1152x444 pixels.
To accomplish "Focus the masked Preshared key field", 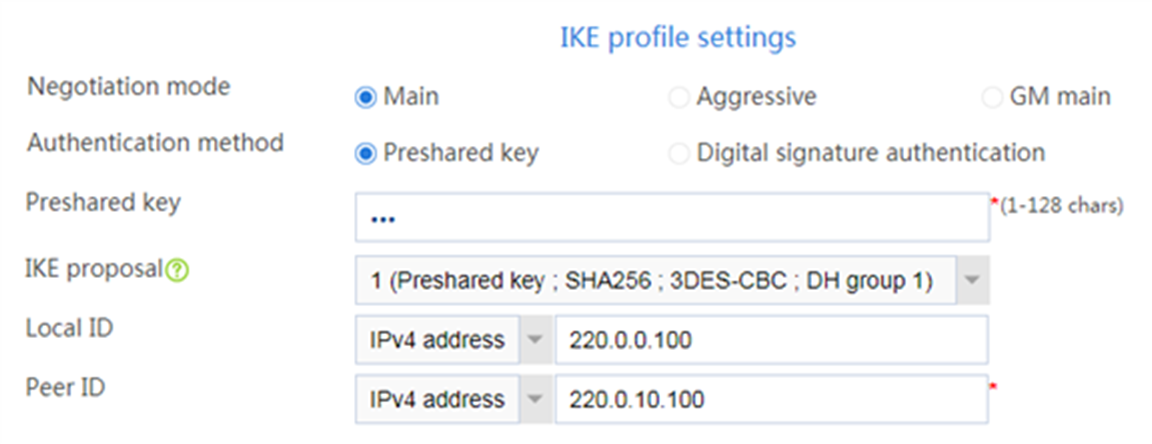I will [x=672, y=218].
